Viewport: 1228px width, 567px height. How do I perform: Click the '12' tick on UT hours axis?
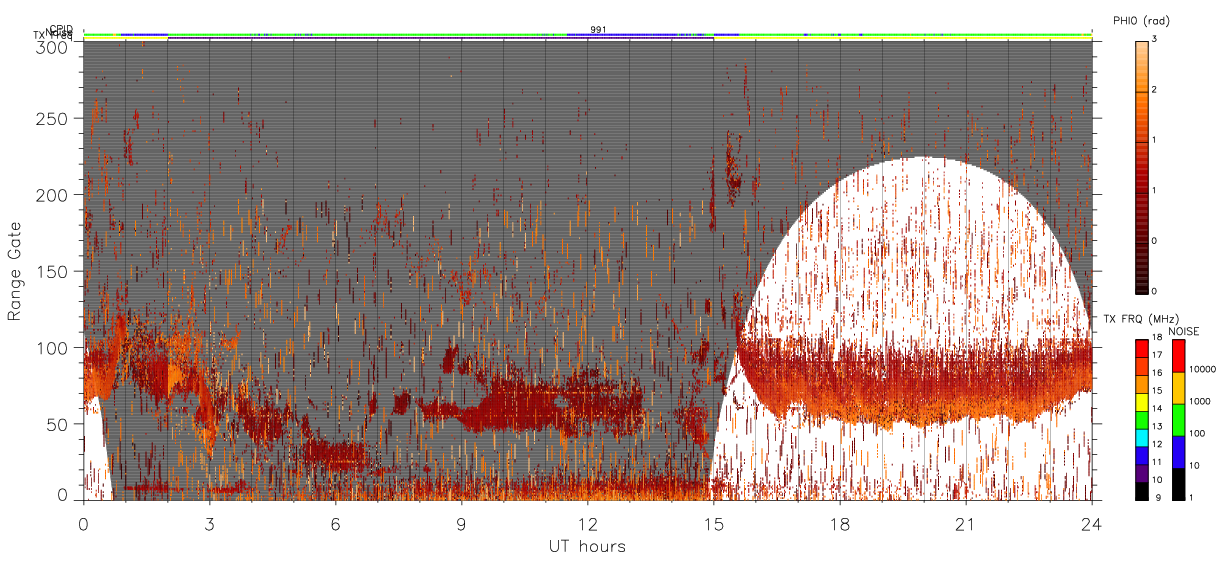(587, 523)
